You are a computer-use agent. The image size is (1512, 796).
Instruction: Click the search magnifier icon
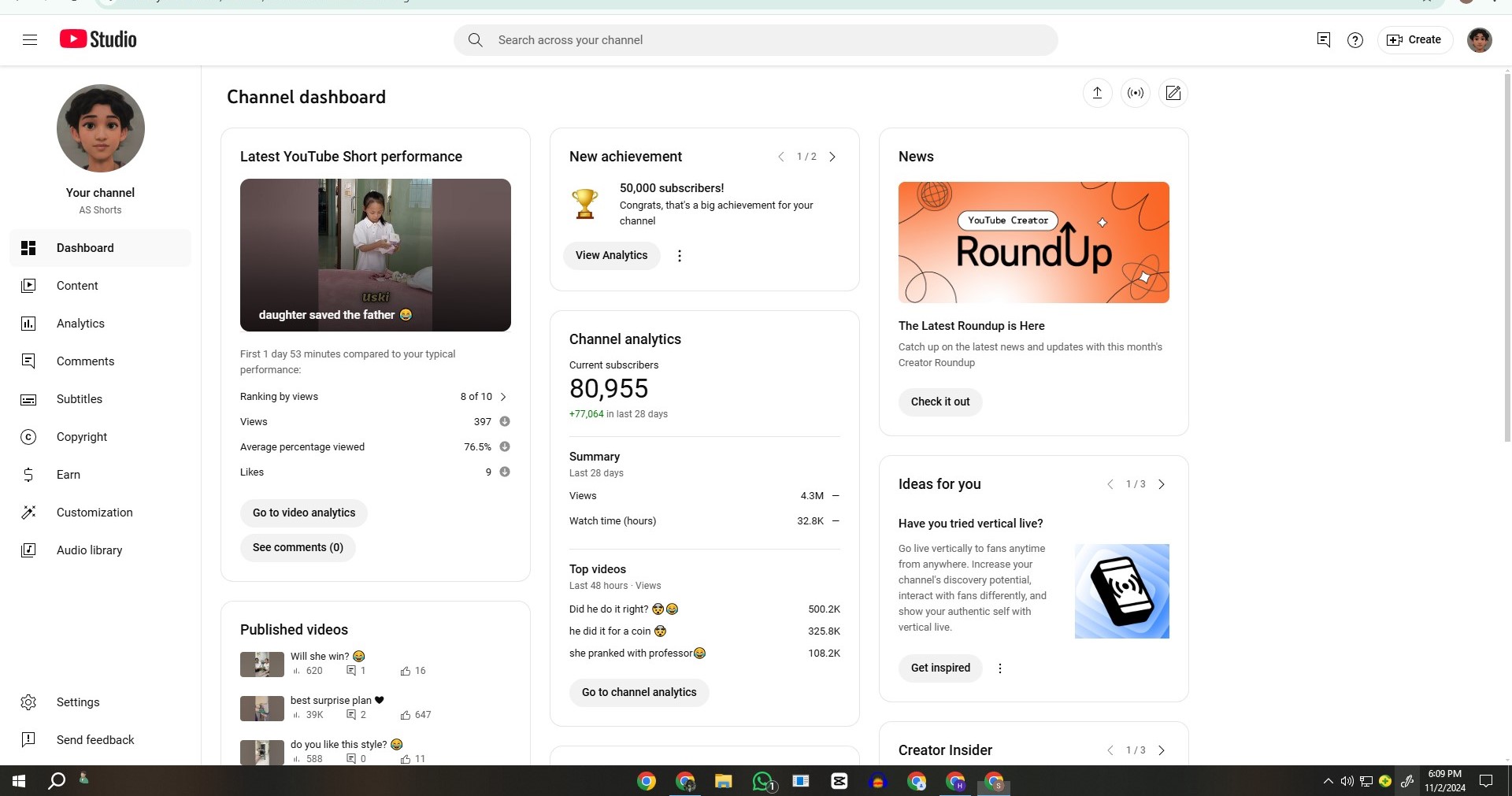click(x=475, y=39)
